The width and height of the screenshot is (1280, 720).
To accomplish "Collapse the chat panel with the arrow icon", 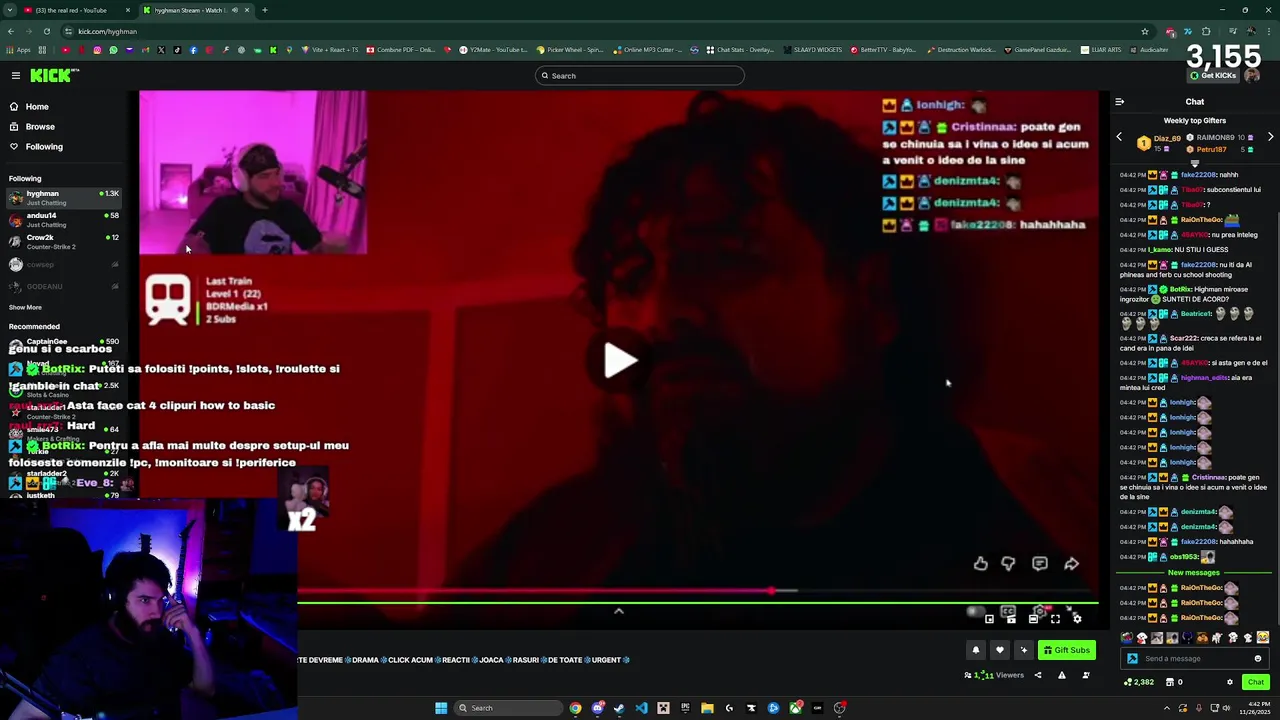I will (1120, 102).
